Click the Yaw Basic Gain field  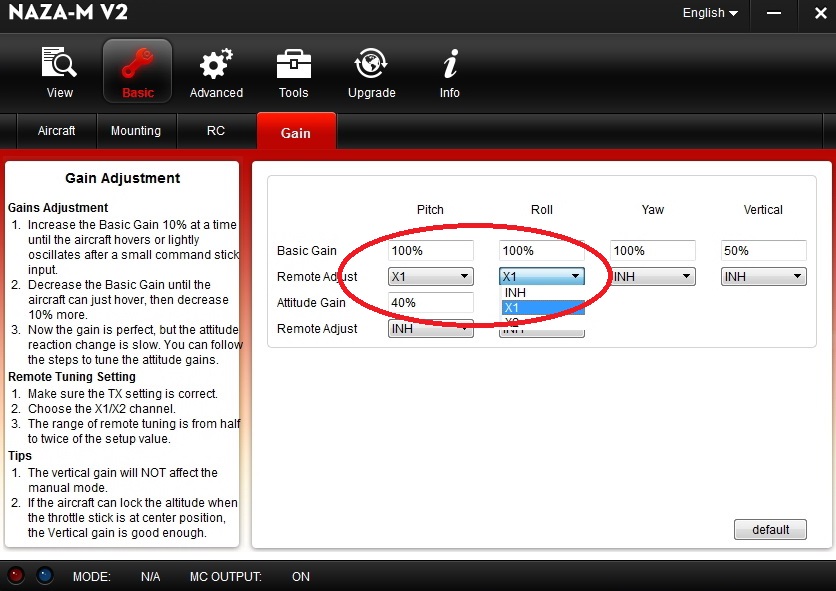[653, 251]
